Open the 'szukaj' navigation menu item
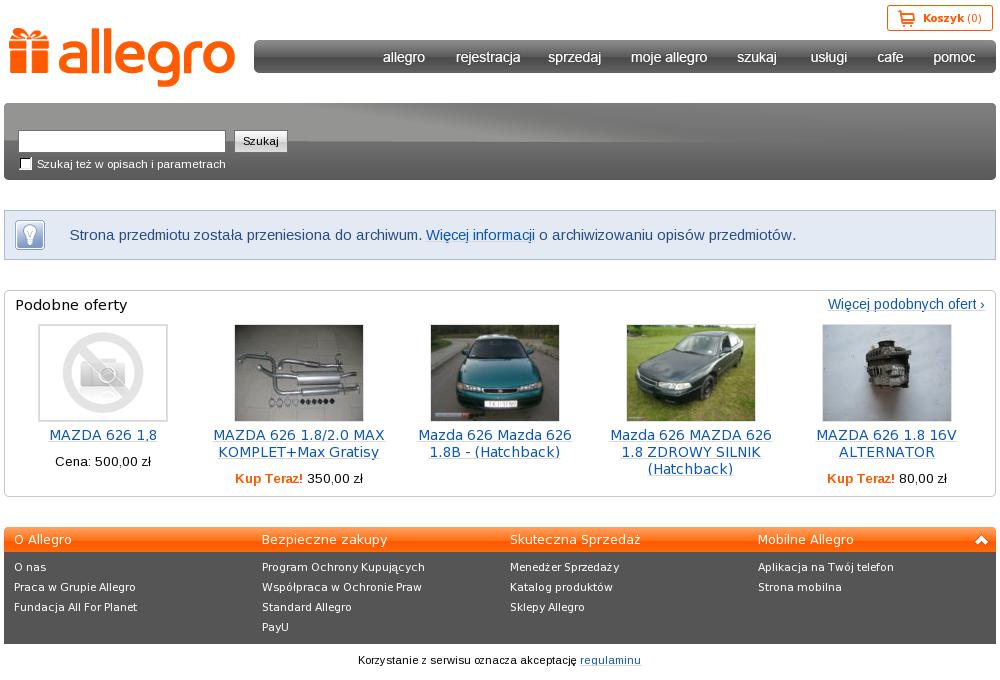This screenshot has width=1000, height=680. click(757, 57)
